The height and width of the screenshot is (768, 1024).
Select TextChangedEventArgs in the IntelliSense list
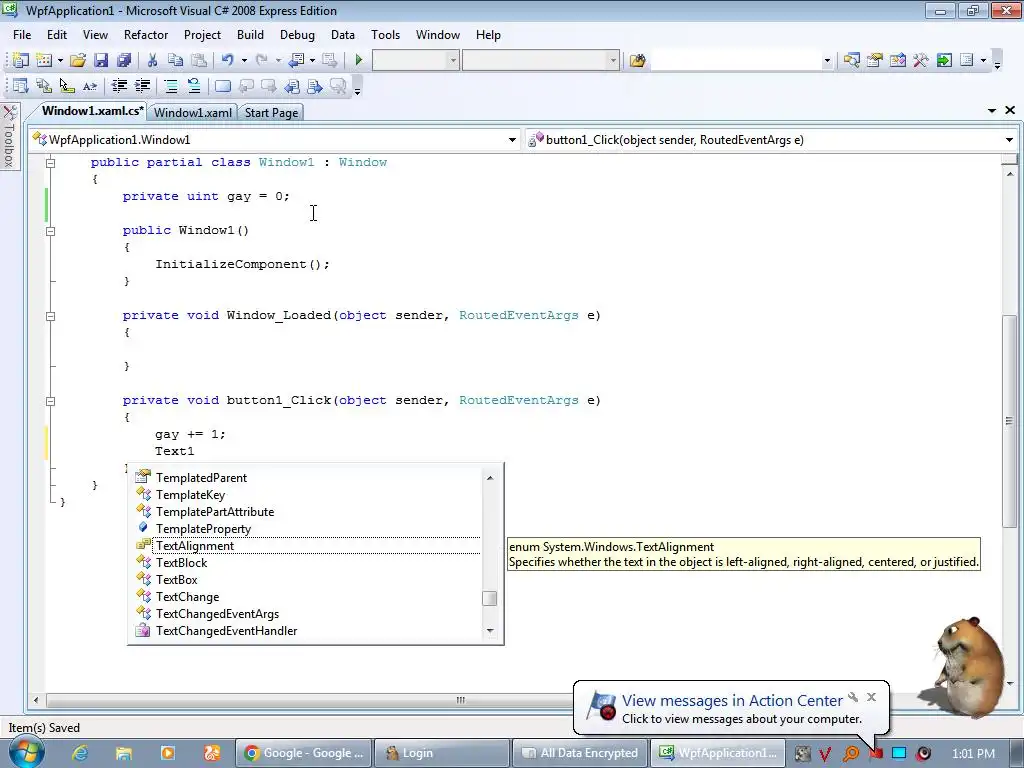(217, 614)
